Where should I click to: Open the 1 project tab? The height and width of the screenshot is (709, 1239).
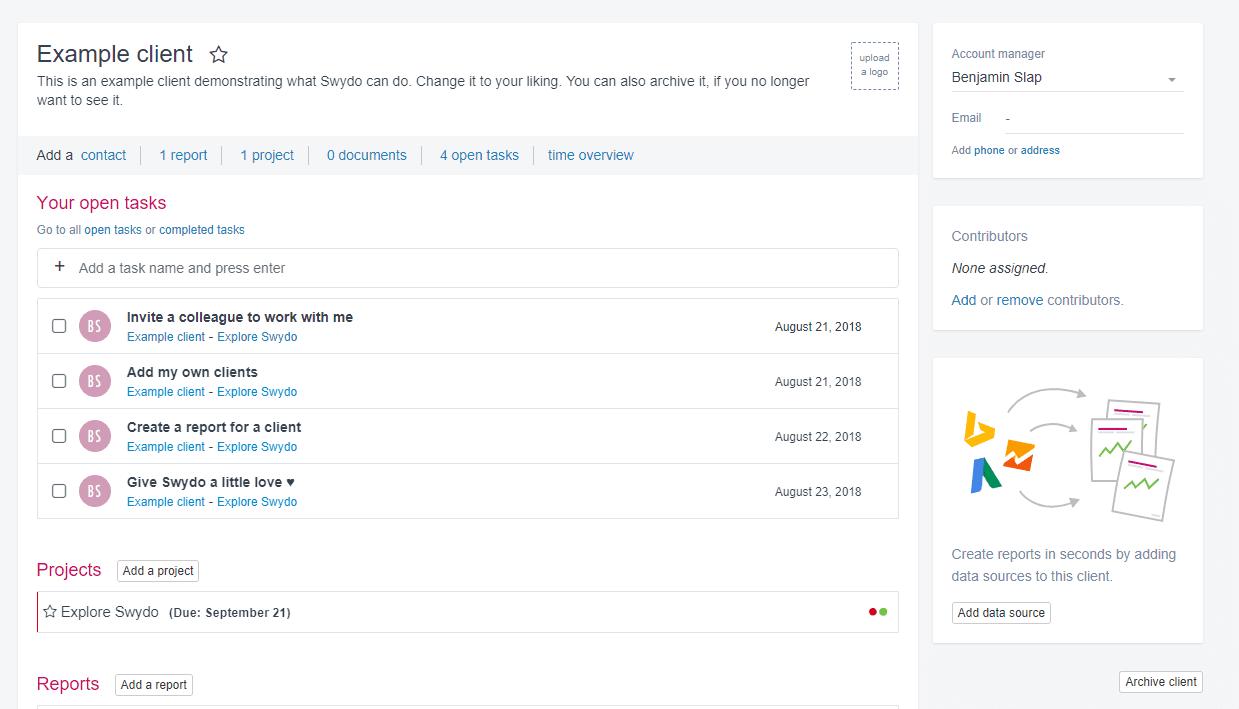point(267,155)
